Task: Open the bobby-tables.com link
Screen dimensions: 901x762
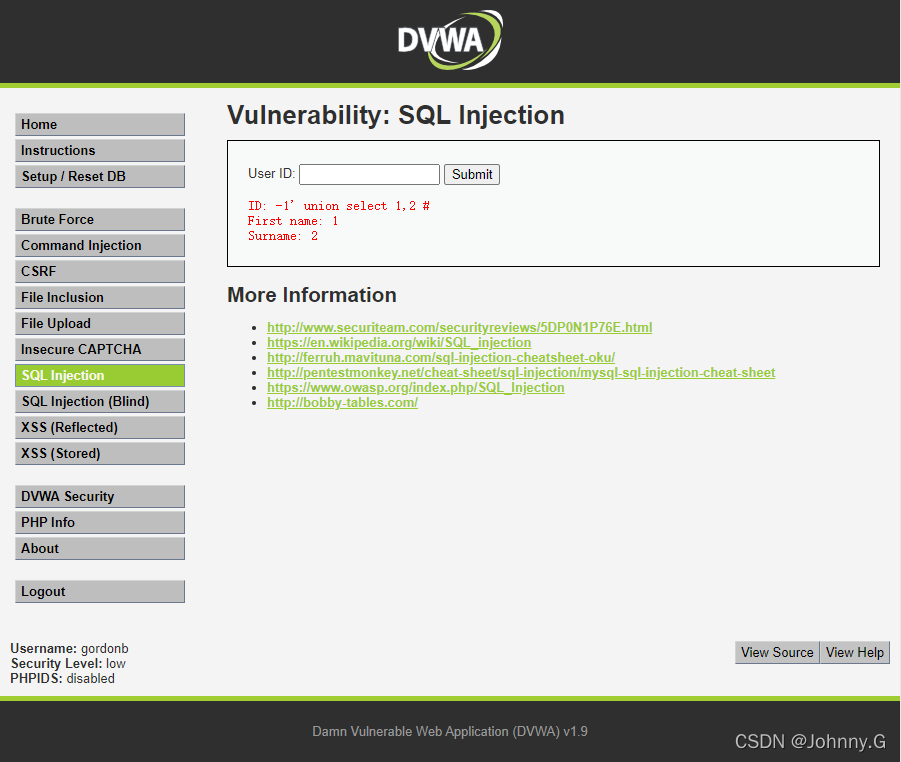Action: 342,402
